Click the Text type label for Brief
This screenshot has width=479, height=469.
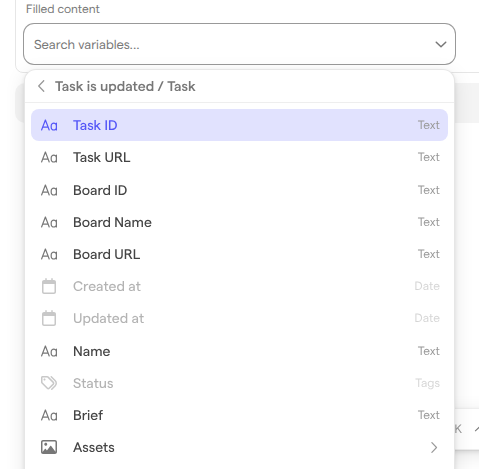[x=429, y=415]
